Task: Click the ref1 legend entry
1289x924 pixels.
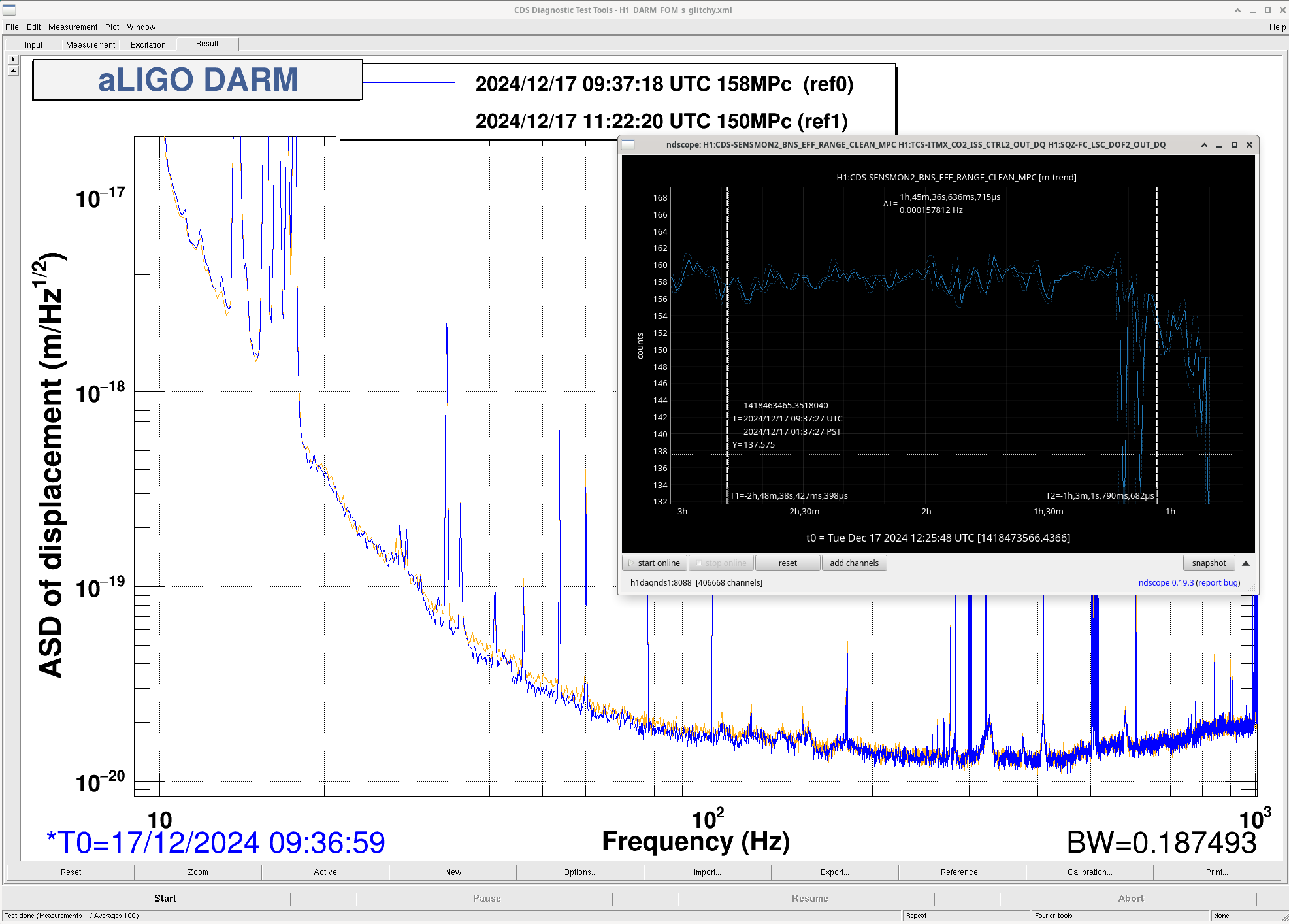Action: click(x=661, y=122)
